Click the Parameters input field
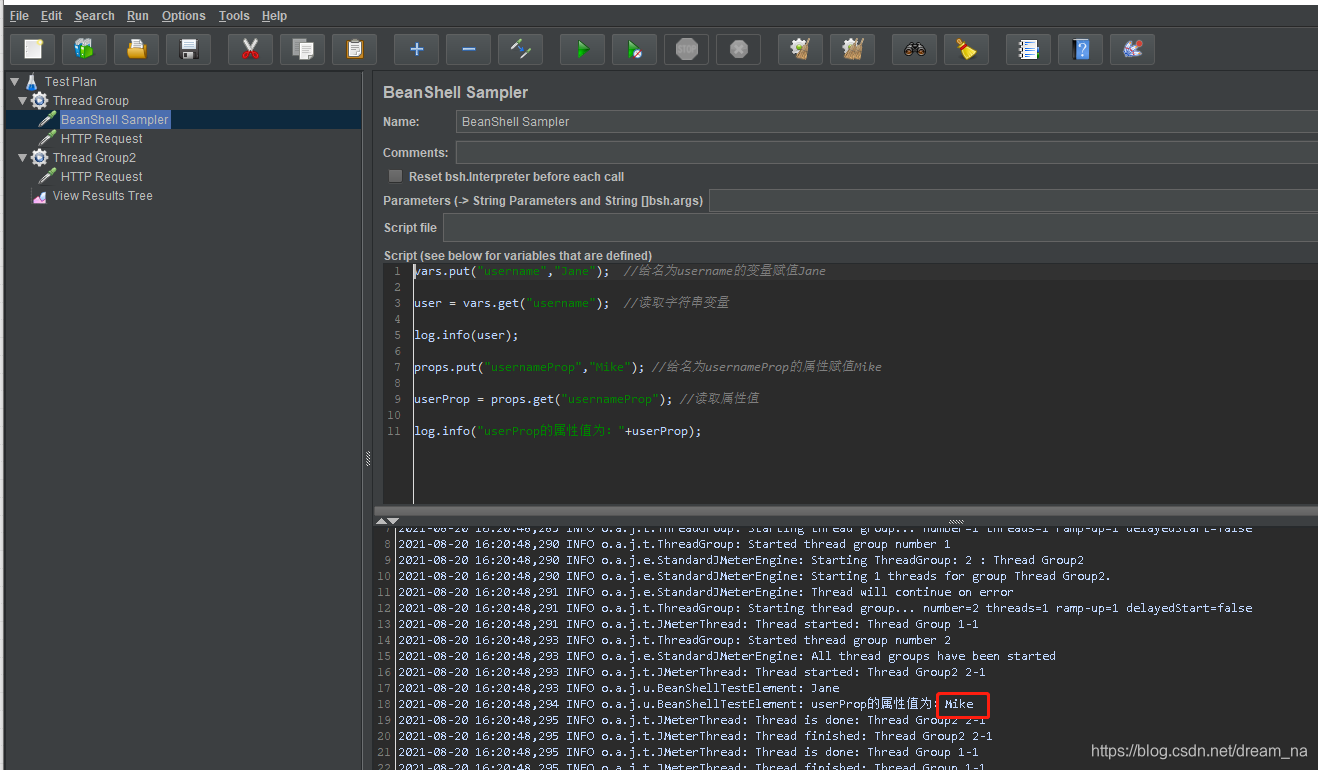 [1013, 201]
